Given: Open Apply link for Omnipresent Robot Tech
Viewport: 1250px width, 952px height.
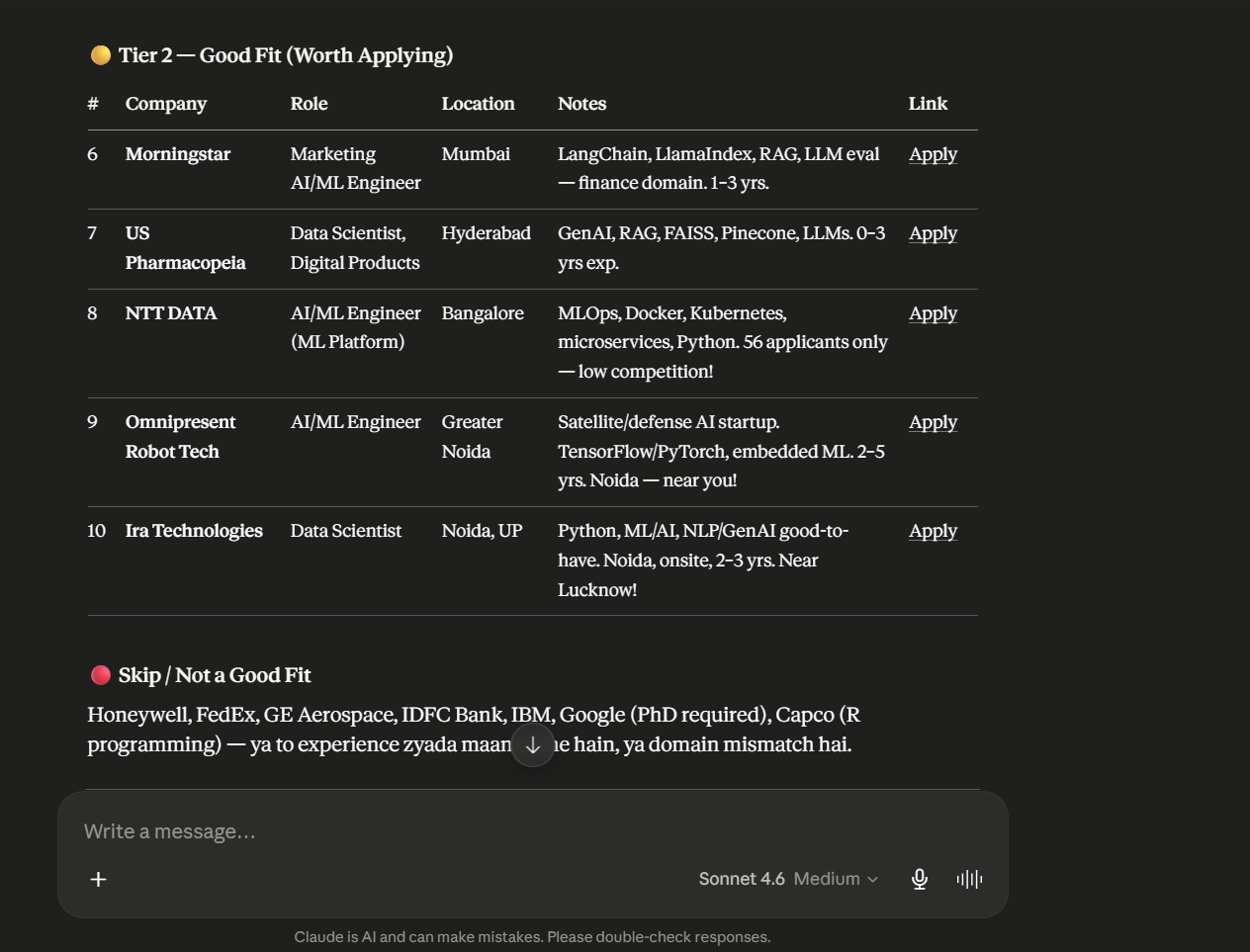Looking at the screenshot, I should [x=933, y=422].
